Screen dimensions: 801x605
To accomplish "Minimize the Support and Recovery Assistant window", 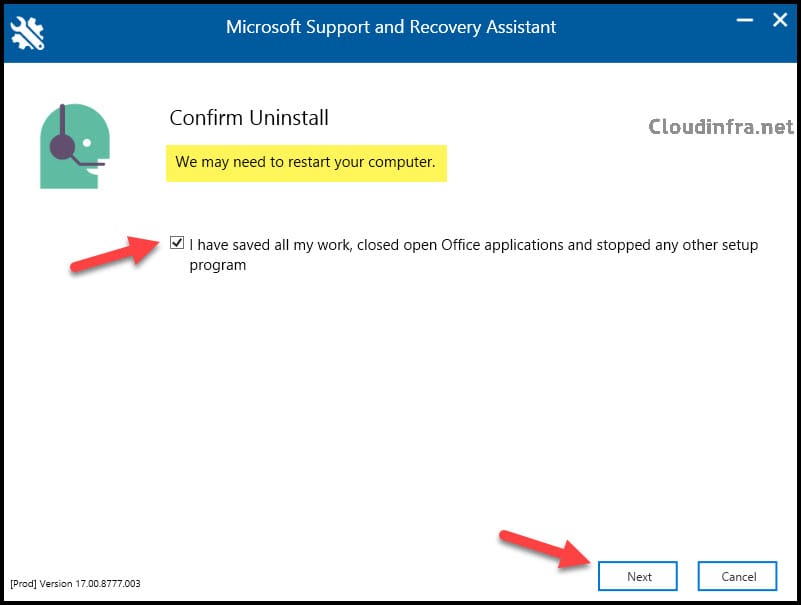I will click(745, 20).
